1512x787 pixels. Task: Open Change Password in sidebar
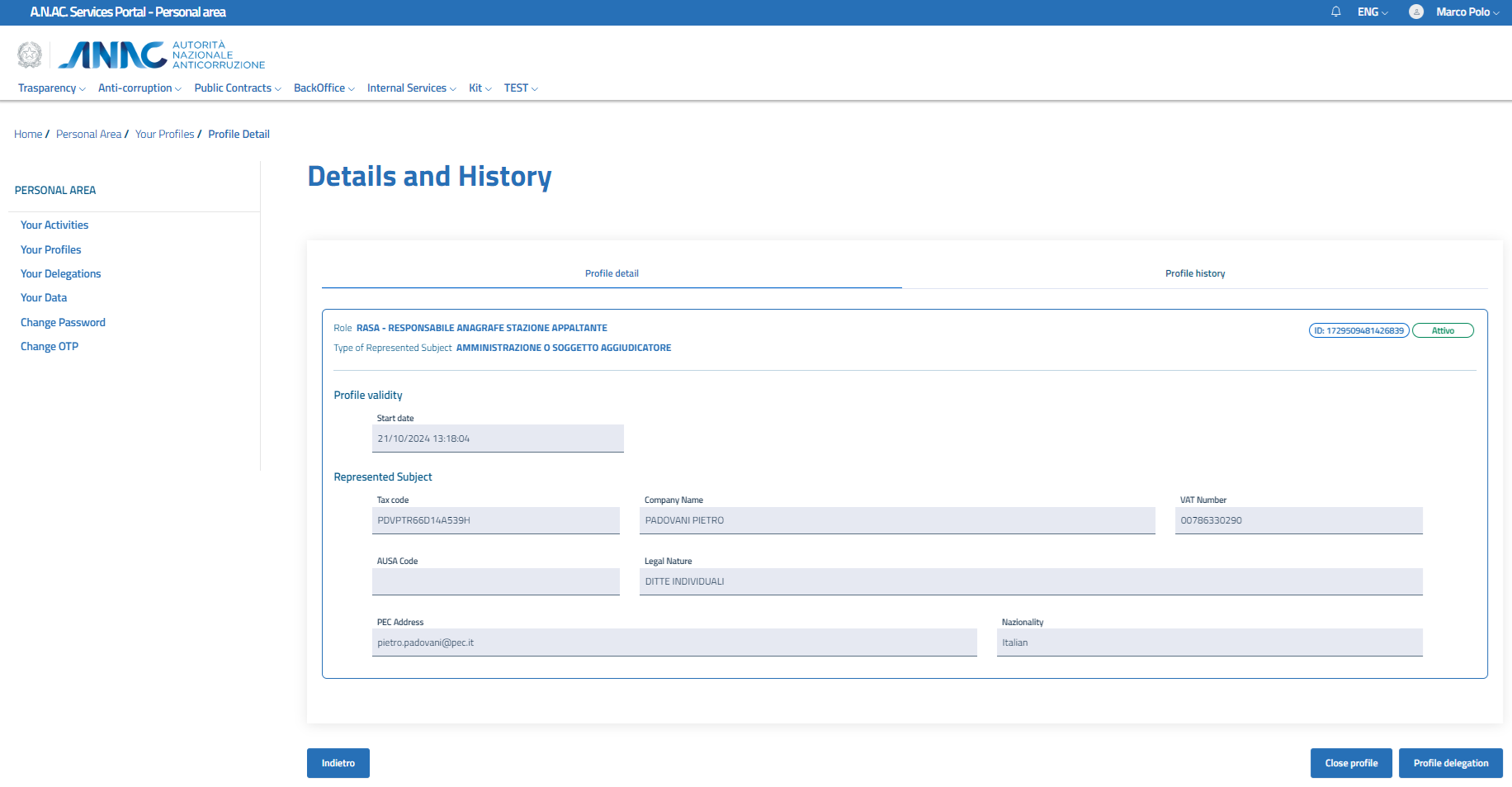63,323
